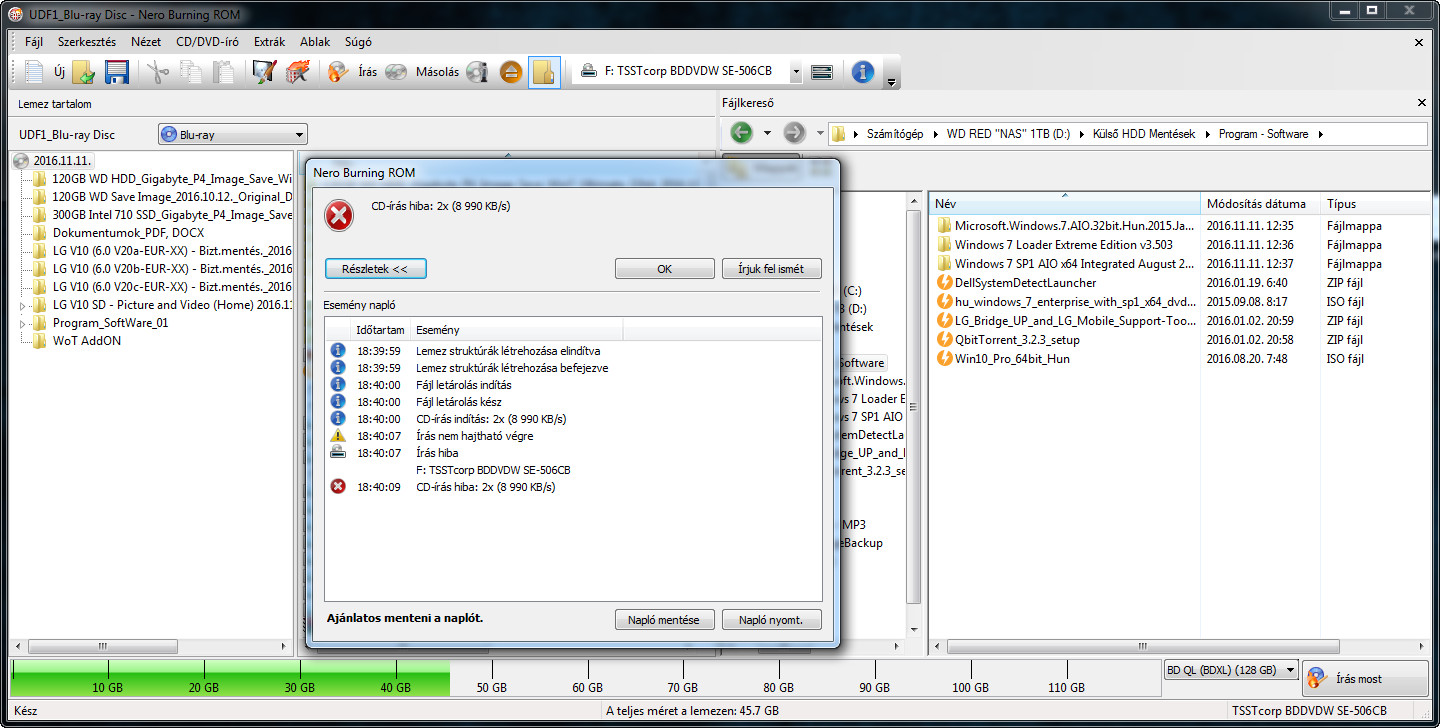Screen dimensions: 1440x728
Task: Select 'Írás nem hajtható végre' log entry
Action: [474, 436]
